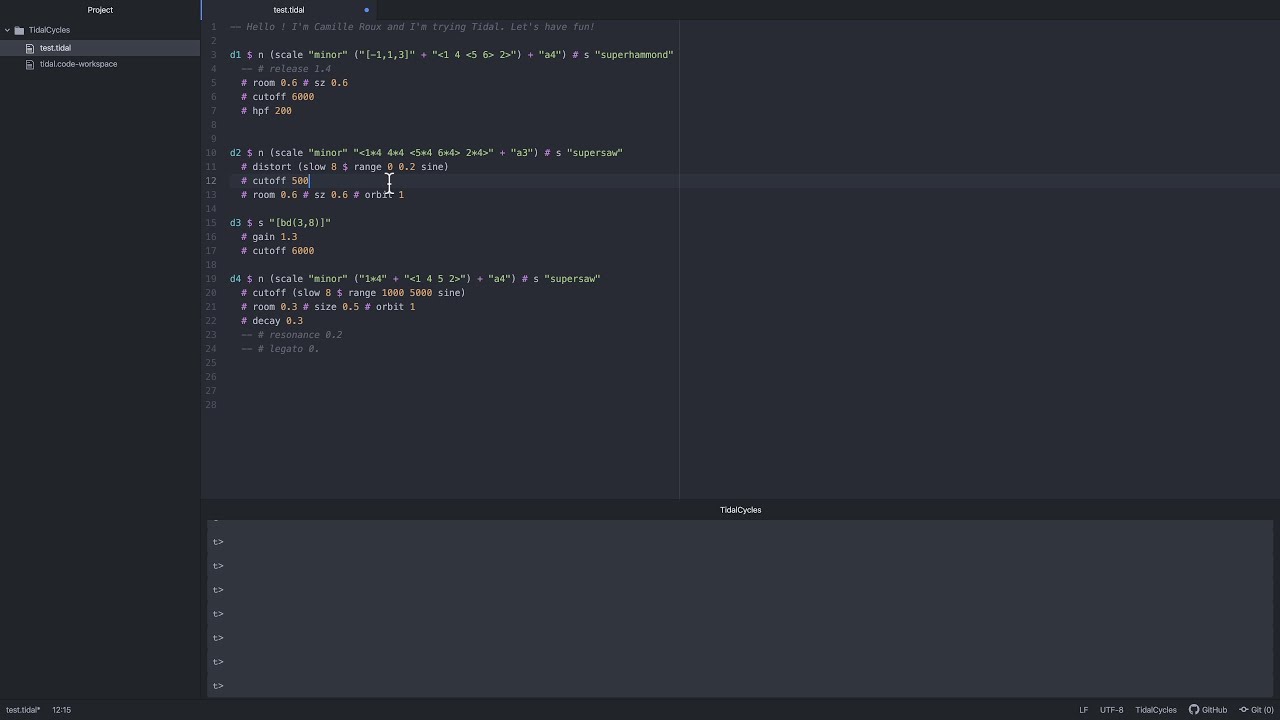This screenshot has height=720, width=1280.
Task: Click the TidalCycles folder icon
Action: (19, 30)
